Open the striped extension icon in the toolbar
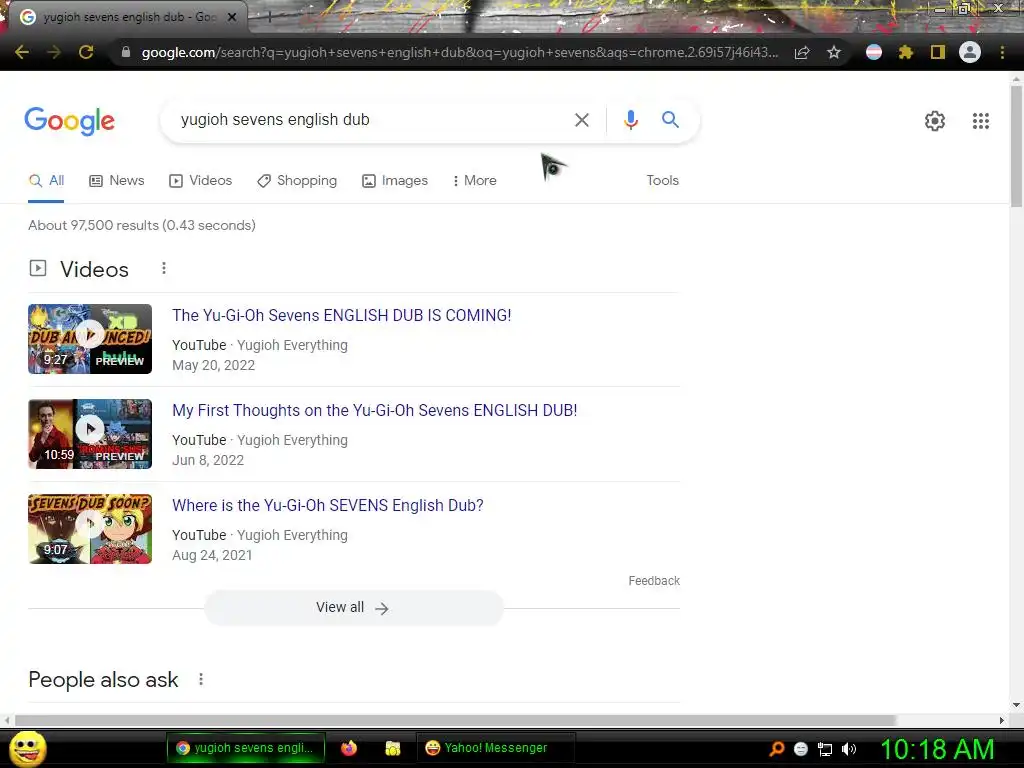The width and height of the screenshot is (1024, 768). (874, 52)
